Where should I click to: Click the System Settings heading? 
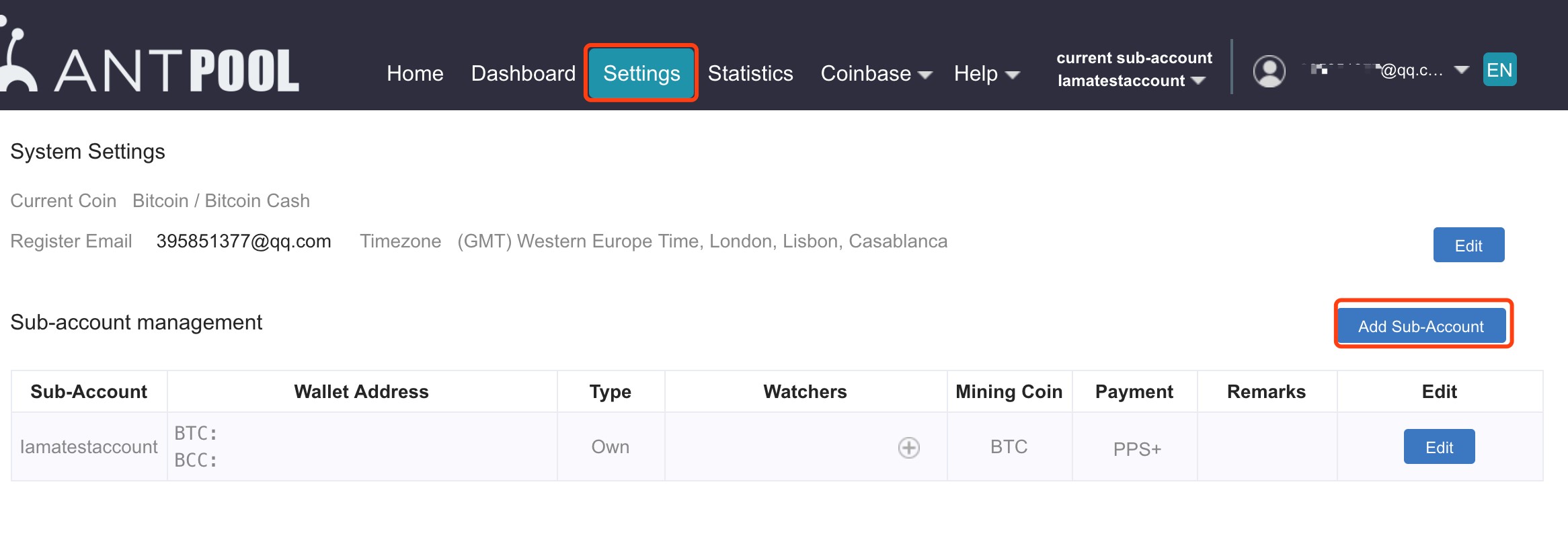coord(87,152)
